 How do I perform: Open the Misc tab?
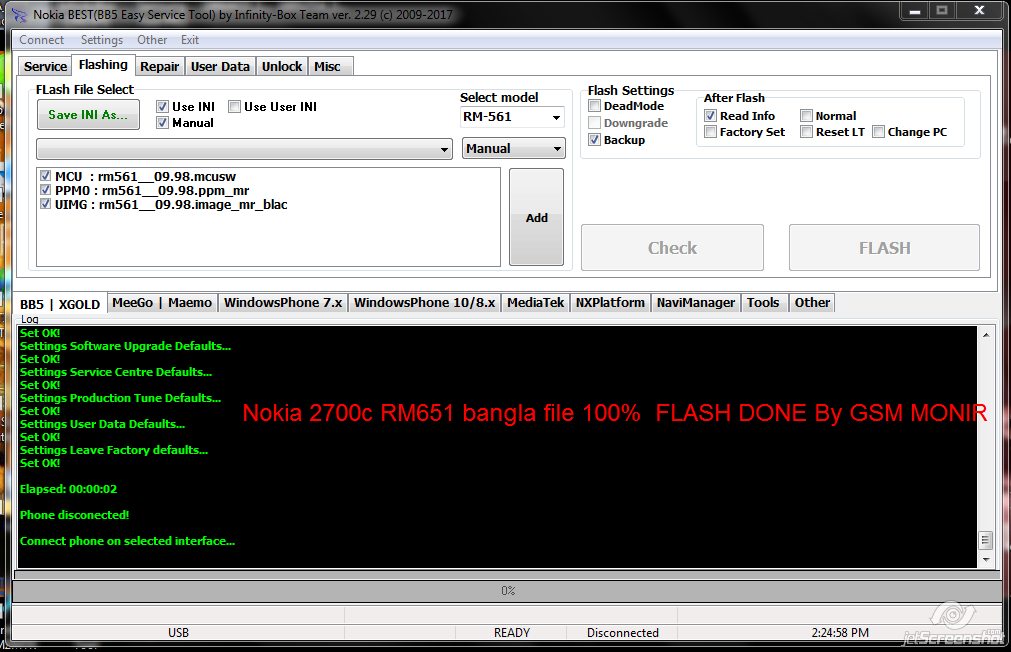click(x=328, y=66)
